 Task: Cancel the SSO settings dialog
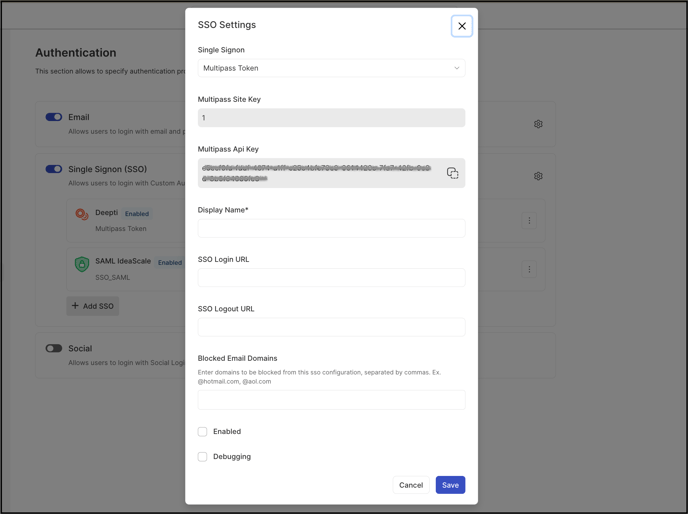click(x=411, y=485)
